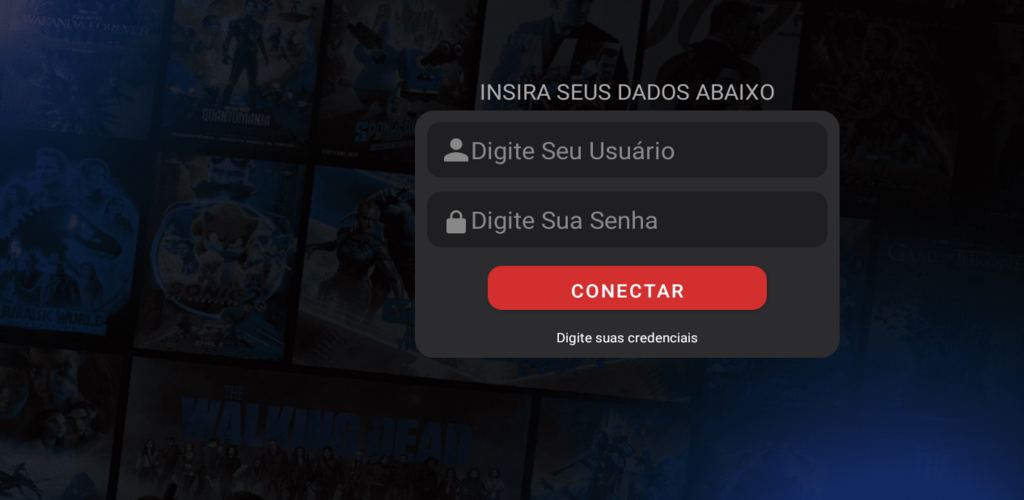Click the red CONECTAR button

point(627,288)
